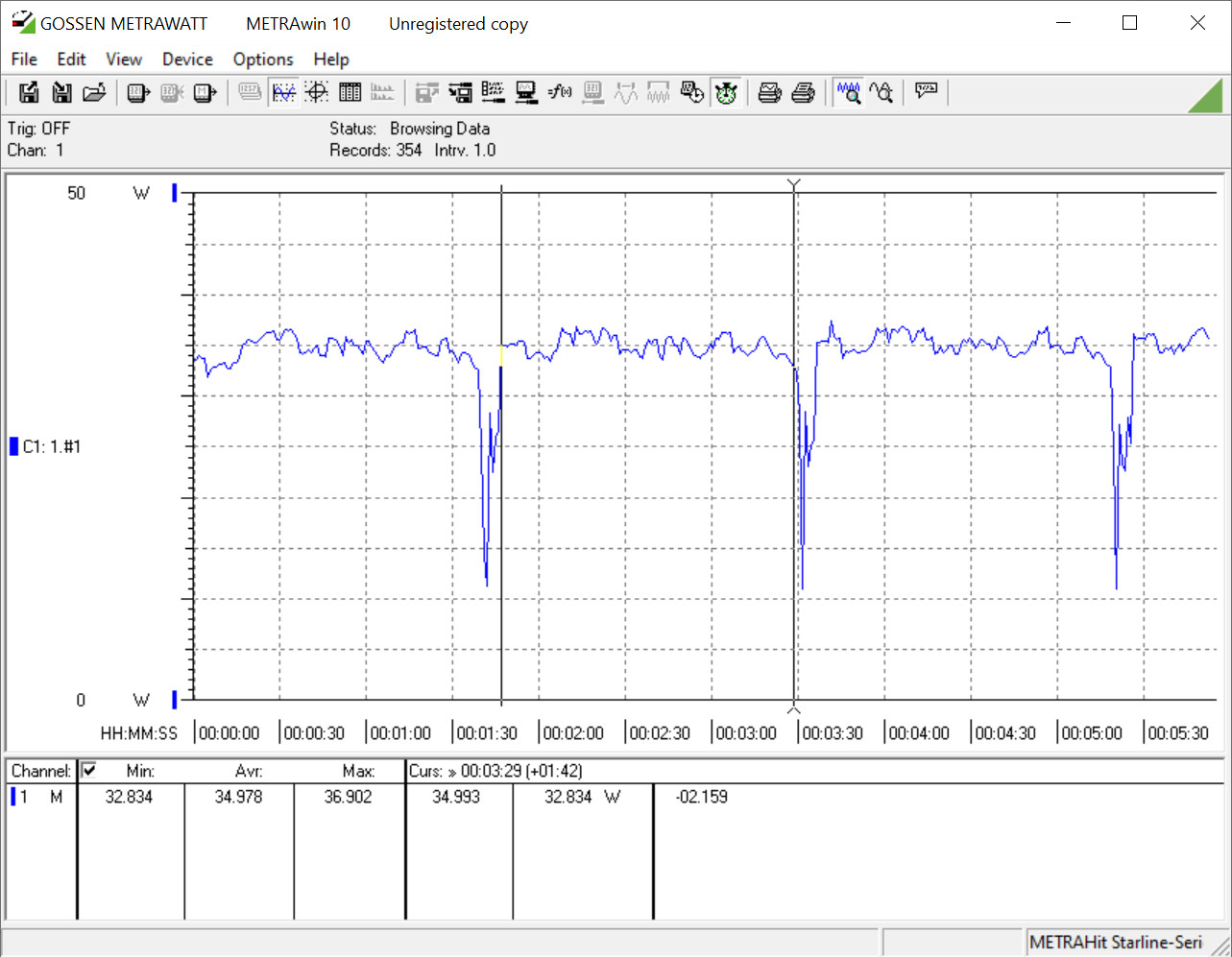Click the monitor oscilloscope display icon
The image size is (1232, 957).
(x=525, y=92)
